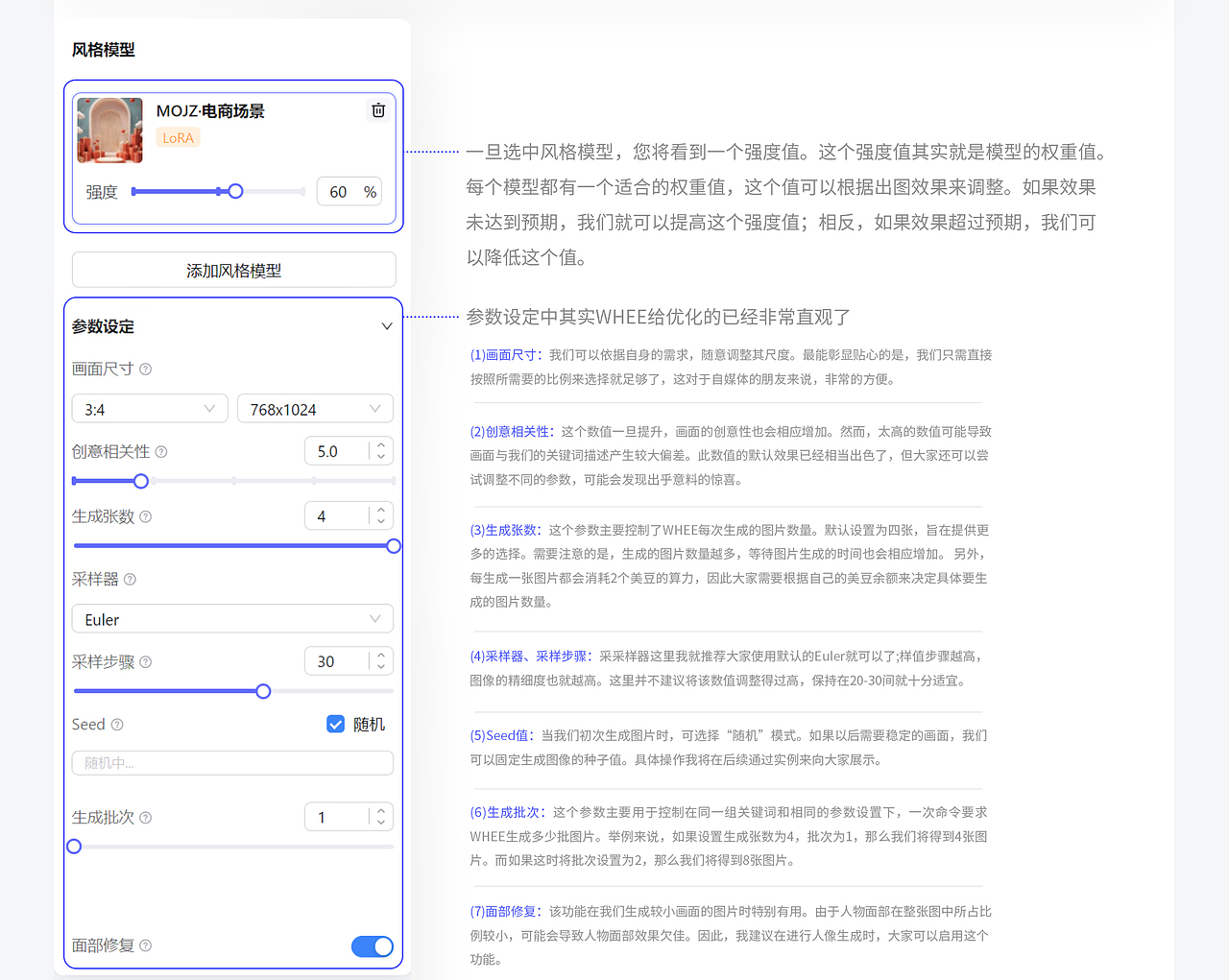Image resolution: width=1229 pixels, height=980 pixels.
Task: Click the Seed input field
Action: click(232, 762)
